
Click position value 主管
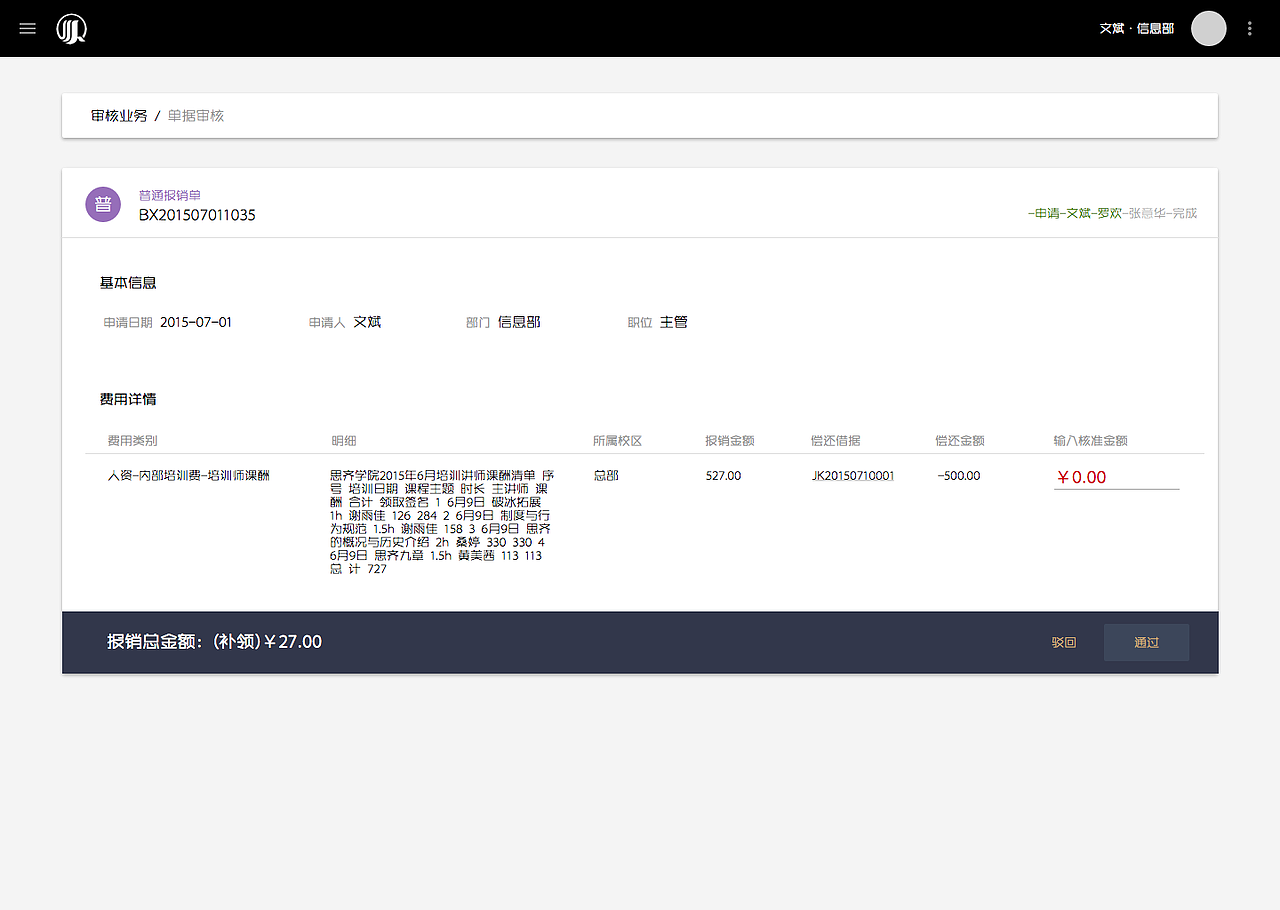674,322
